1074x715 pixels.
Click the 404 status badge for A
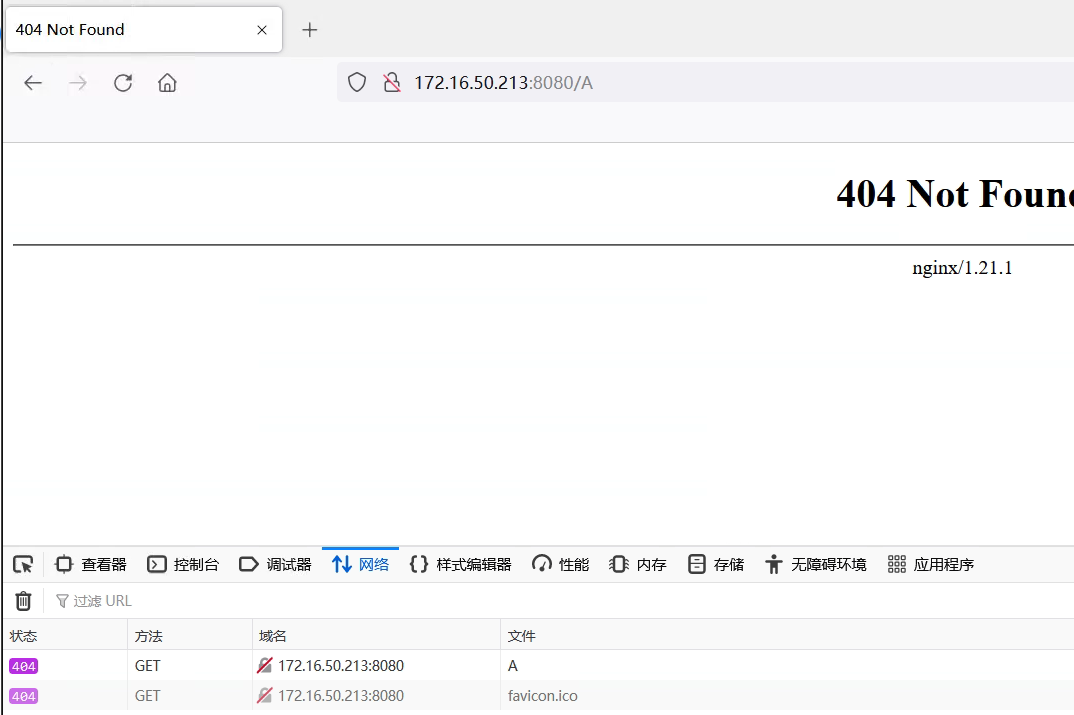[24, 666]
